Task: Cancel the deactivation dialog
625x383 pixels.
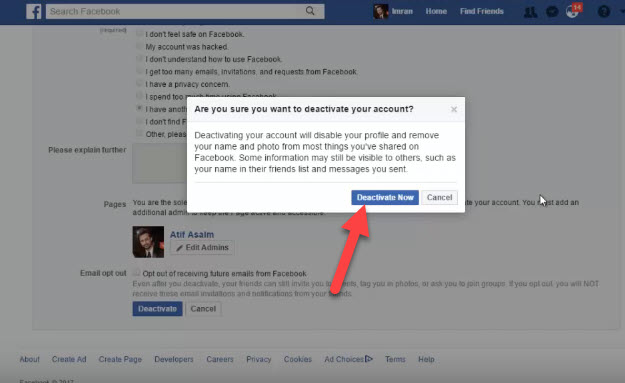Action: tap(439, 197)
